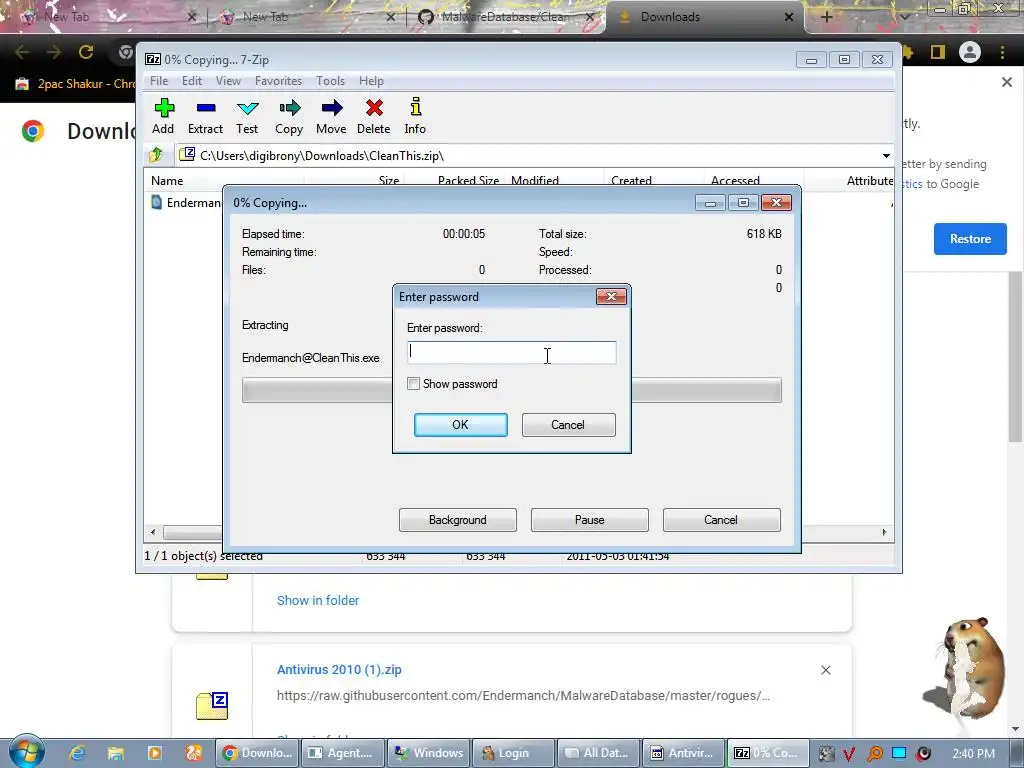
Task: Click the red V tray icon
Action: pyautogui.click(x=849, y=754)
